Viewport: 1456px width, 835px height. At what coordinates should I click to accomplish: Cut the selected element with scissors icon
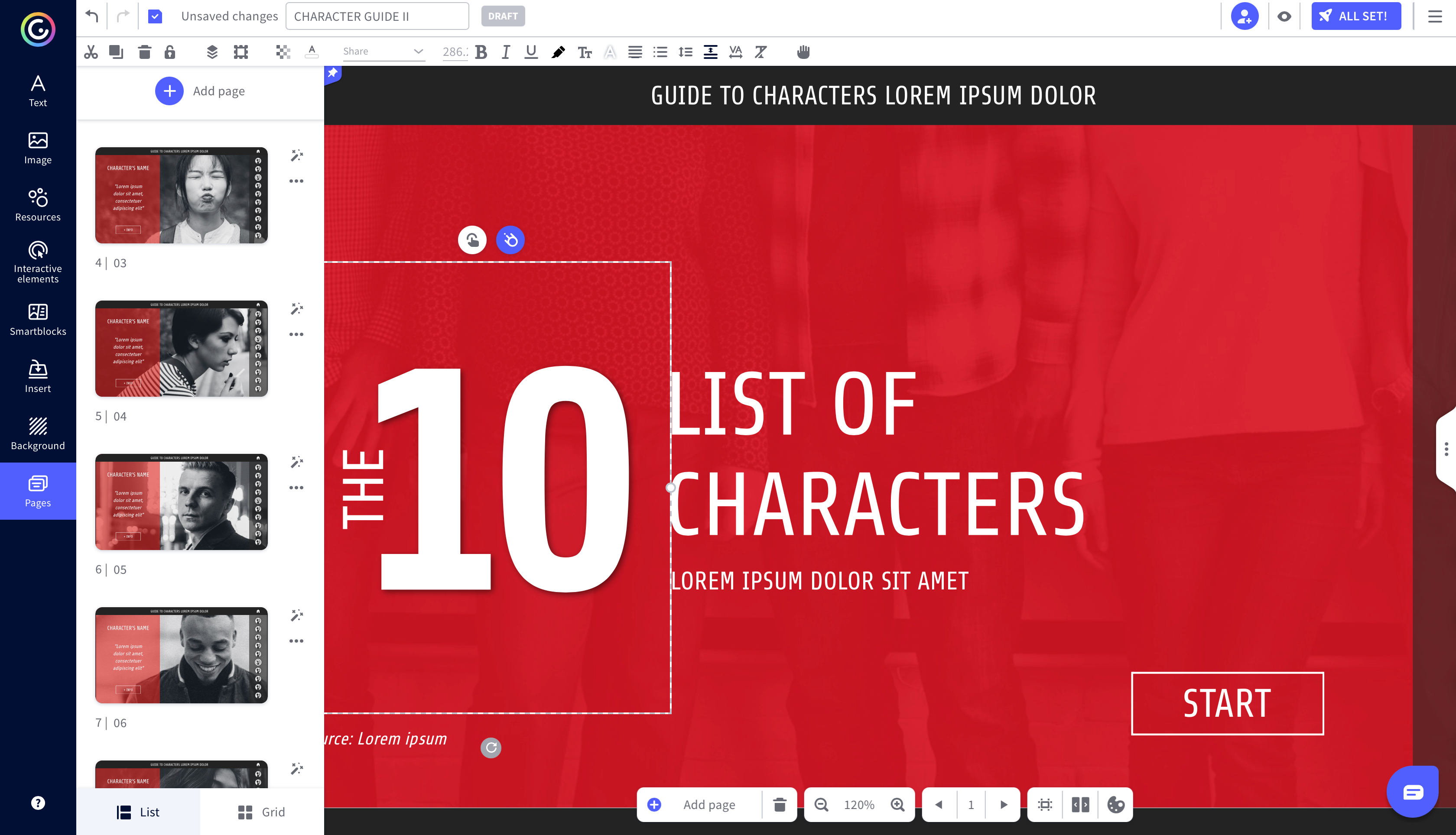pyautogui.click(x=91, y=52)
